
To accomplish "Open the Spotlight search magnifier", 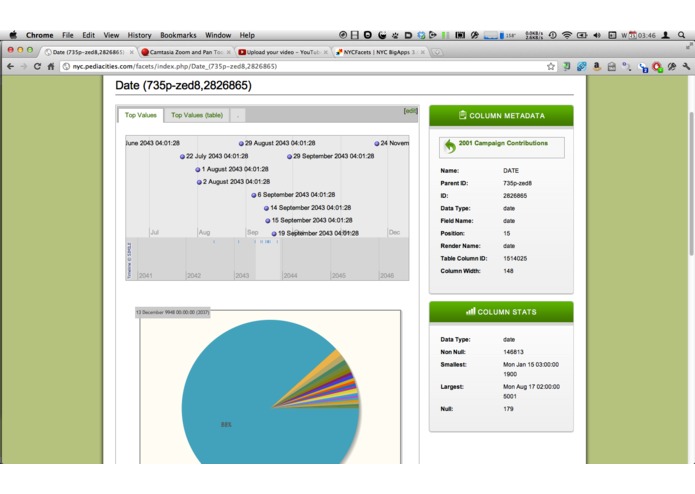I will click(681, 35).
